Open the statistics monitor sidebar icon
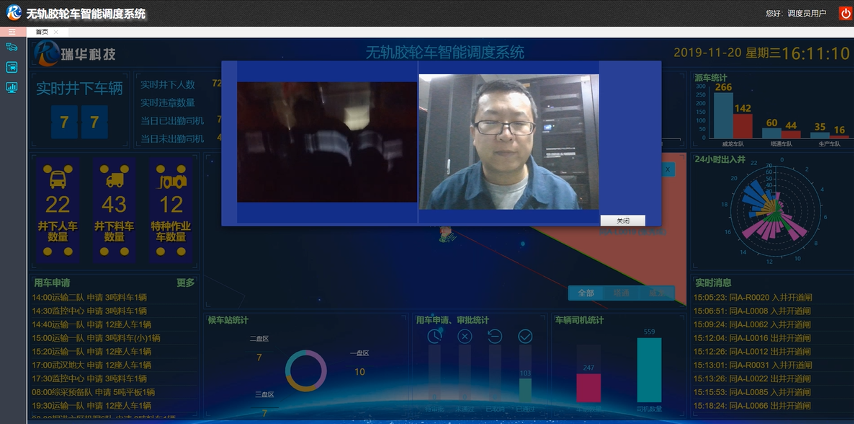 point(12,87)
